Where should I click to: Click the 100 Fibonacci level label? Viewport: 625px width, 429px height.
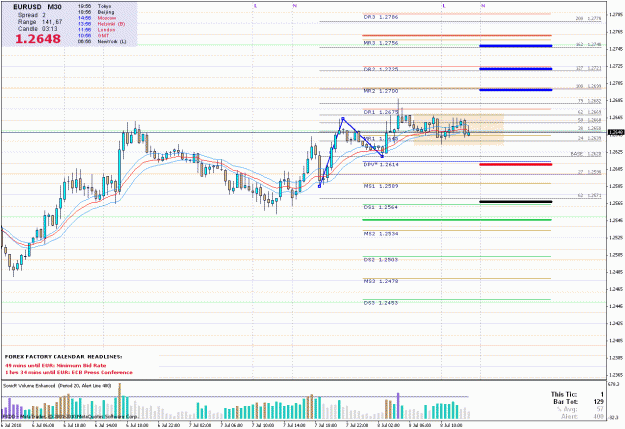coord(588,86)
